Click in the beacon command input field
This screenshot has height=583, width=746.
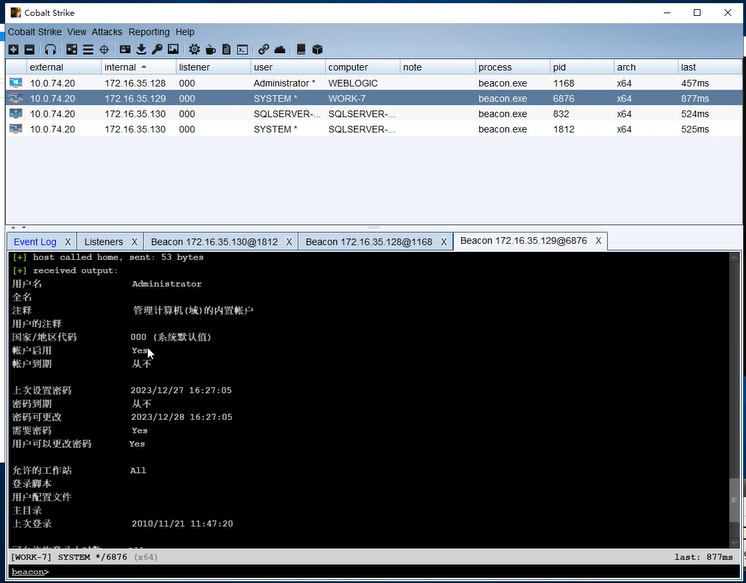pos(373,572)
